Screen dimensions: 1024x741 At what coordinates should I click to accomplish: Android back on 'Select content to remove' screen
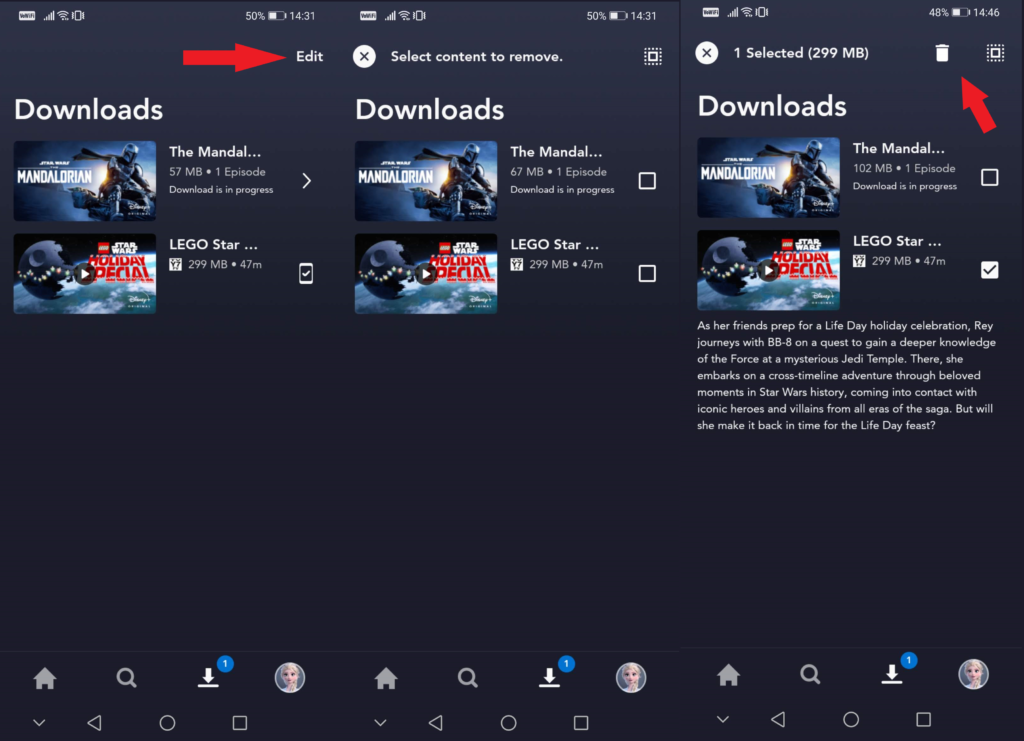(x=436, y=723)
